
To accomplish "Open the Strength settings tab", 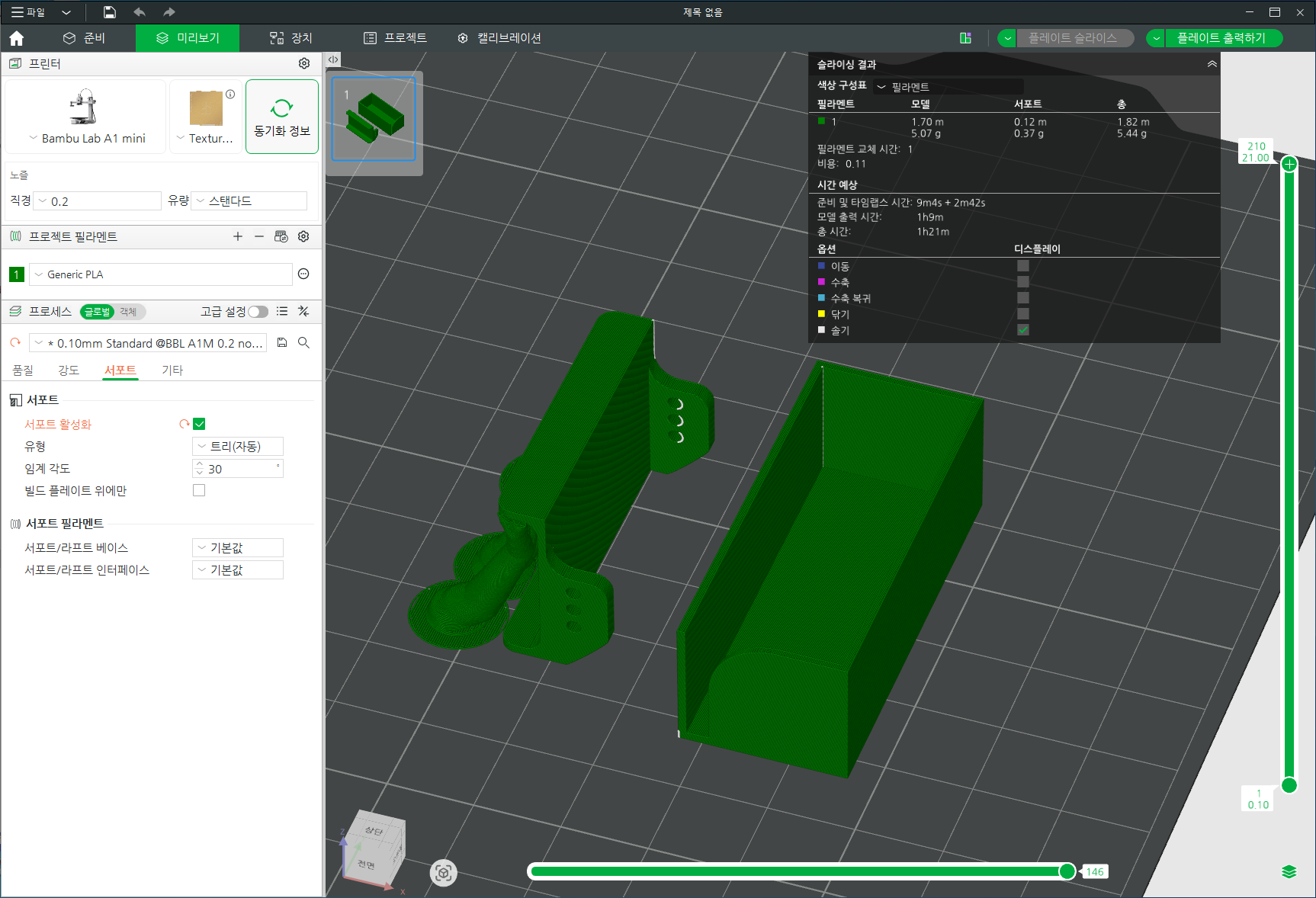I will (x=69, y=370).
